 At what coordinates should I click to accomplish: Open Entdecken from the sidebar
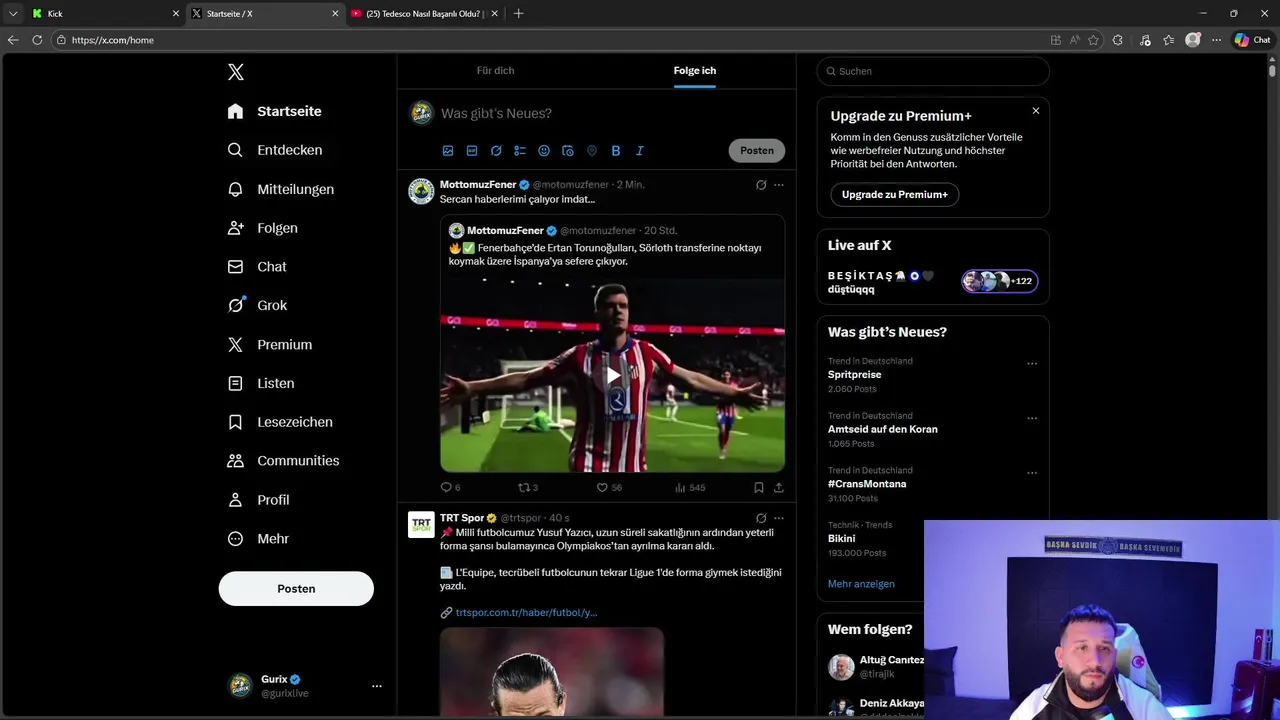point(274,150)
